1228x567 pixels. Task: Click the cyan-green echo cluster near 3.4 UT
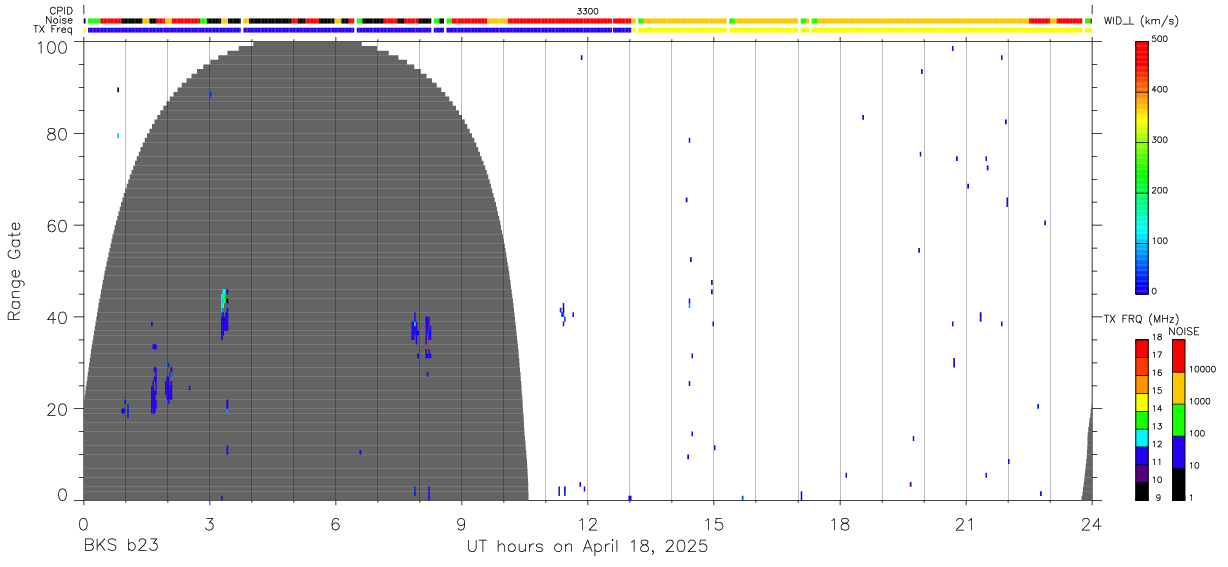pyautogui.click(x=224, y=298)
